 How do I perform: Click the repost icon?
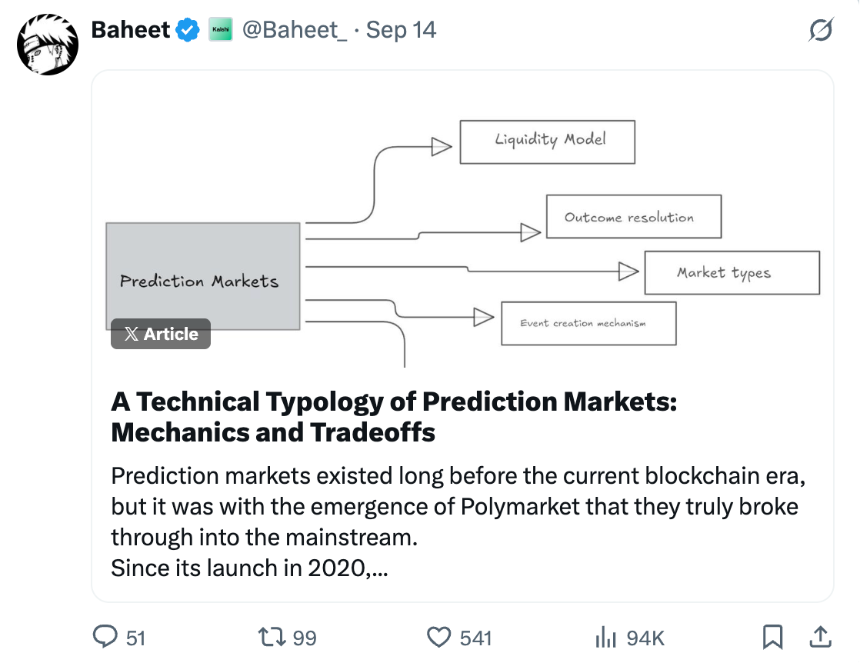[x=270, y=637]
